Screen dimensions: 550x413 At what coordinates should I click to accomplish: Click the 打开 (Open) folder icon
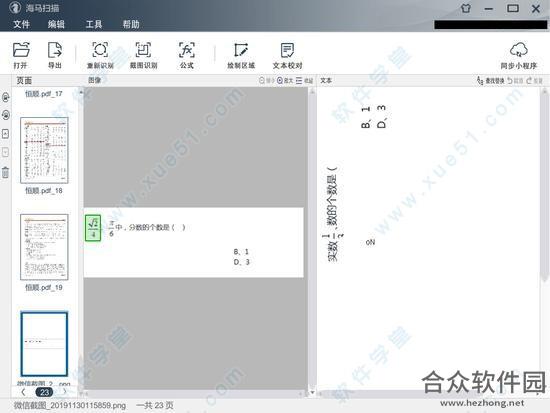21,50
